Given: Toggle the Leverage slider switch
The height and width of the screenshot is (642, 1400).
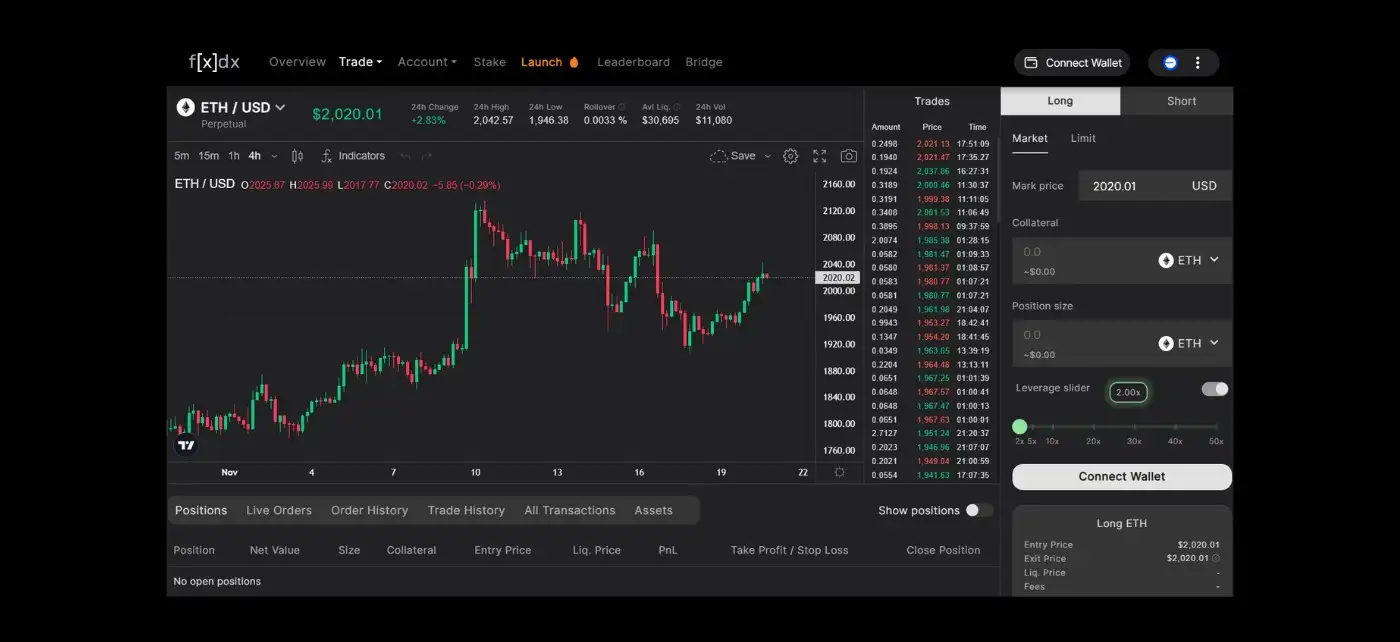Looking at the screenshot, I should click(x=1215, y=389).
